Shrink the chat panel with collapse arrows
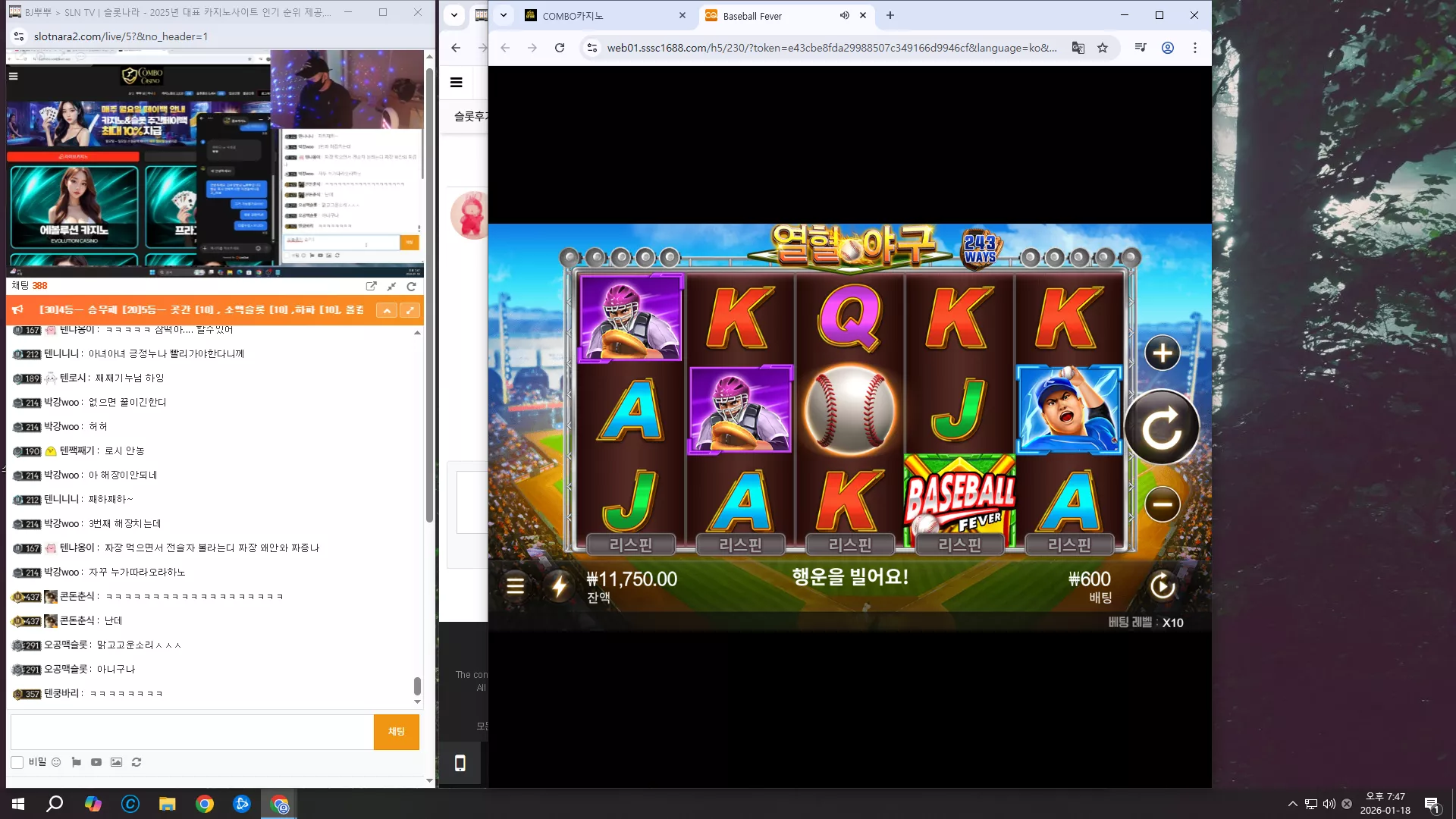The width and height of the screenshot is (1456, 819). (391, 286)
